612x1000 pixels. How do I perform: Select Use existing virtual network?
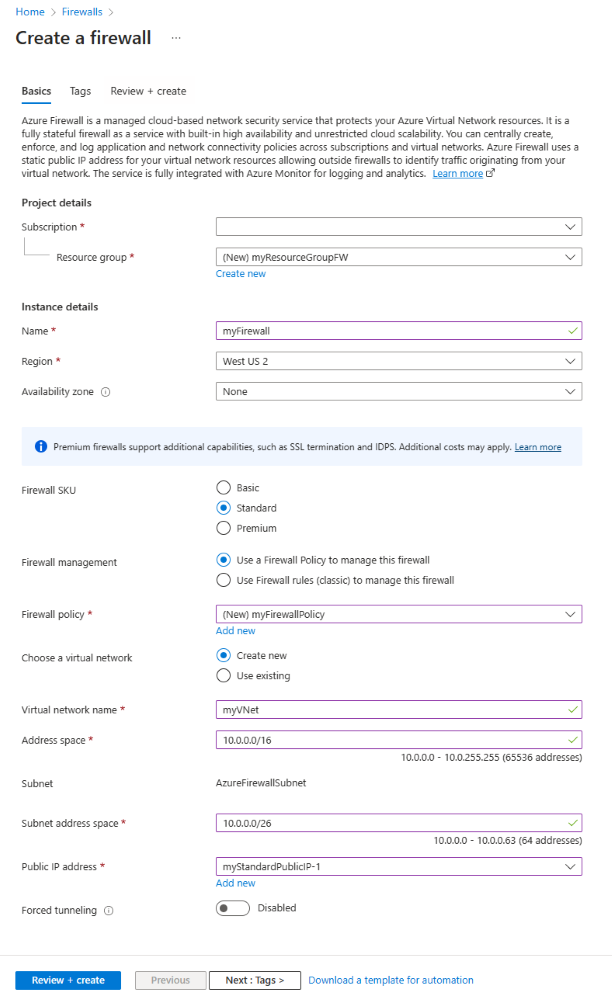click(x=224, y=676)
